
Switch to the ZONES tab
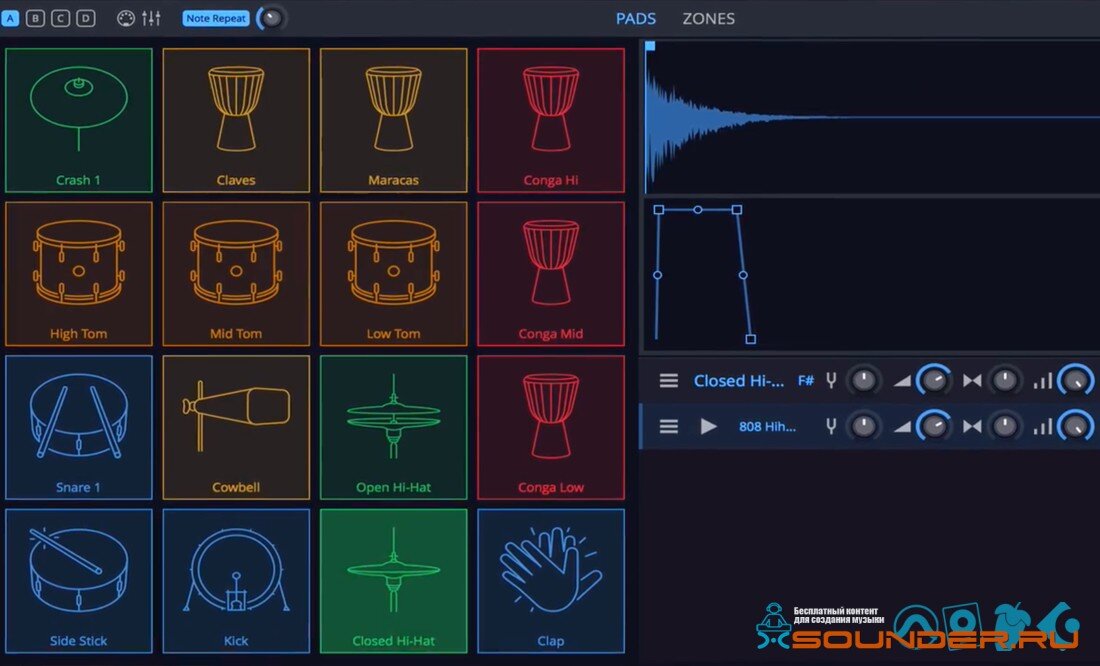coord(709,19)
